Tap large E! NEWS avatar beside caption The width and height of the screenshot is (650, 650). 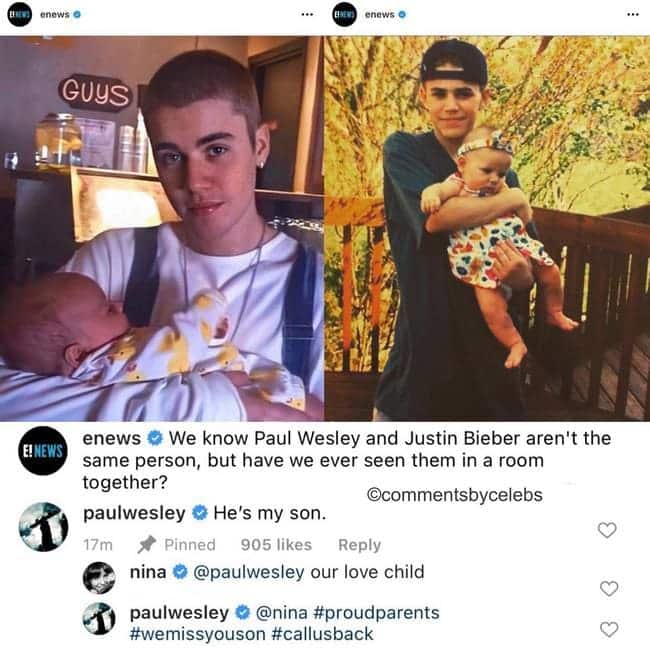tap(43, 451)
